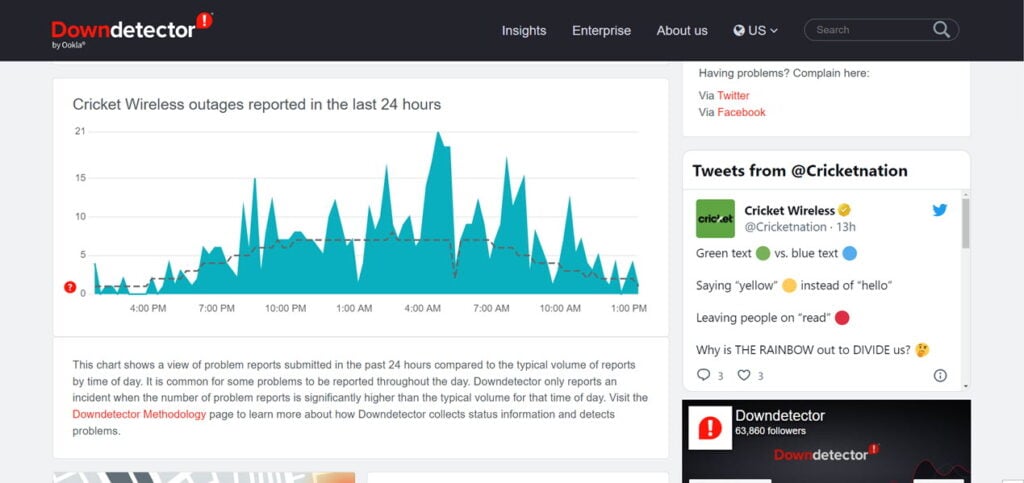
Task: Like the tweet with the heart icon
Action: 743,375
